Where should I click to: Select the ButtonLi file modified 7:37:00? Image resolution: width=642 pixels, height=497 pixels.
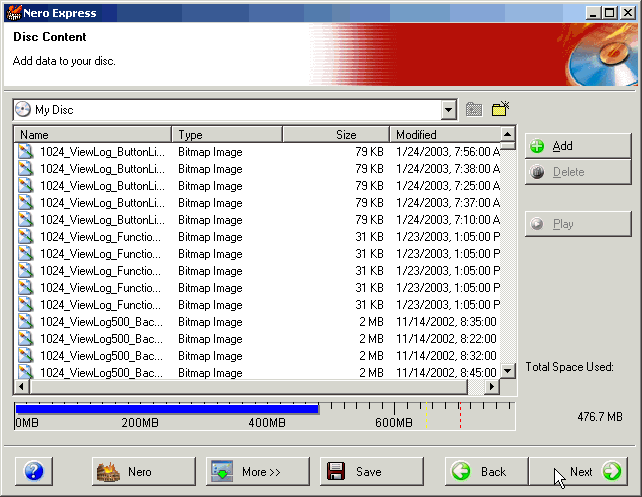tap(258, 203)
